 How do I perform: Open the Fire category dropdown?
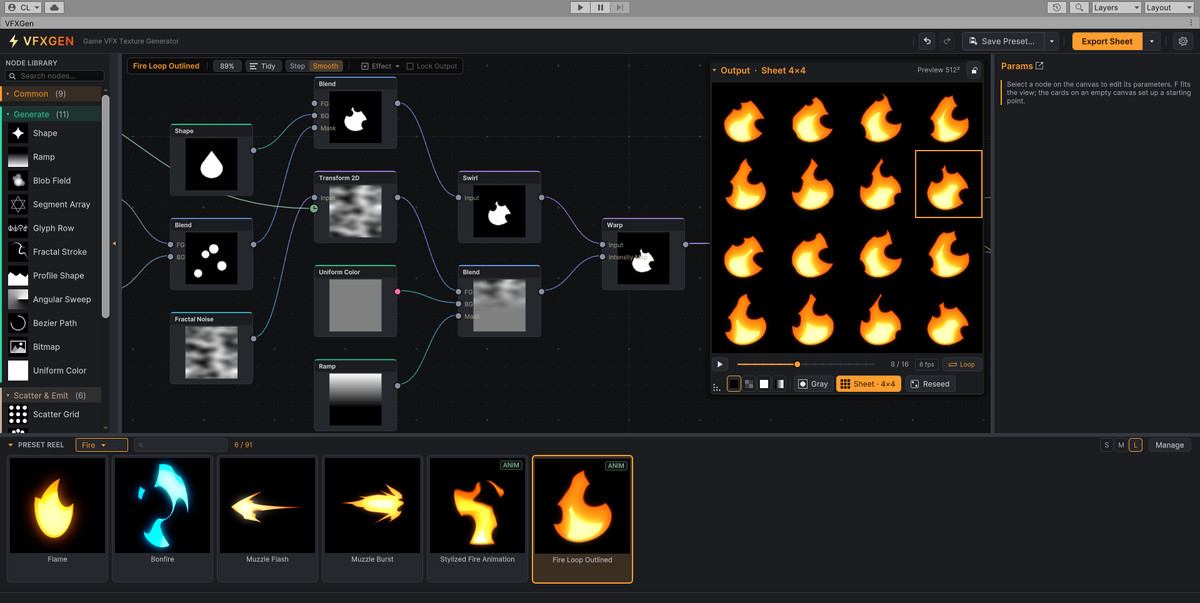pyautogui.click(x=102, y=445)
